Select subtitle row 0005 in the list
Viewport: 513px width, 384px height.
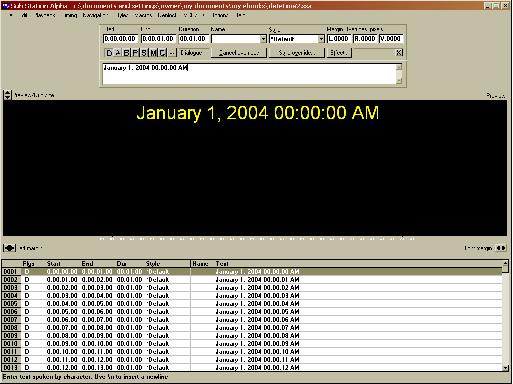[252, 304]
